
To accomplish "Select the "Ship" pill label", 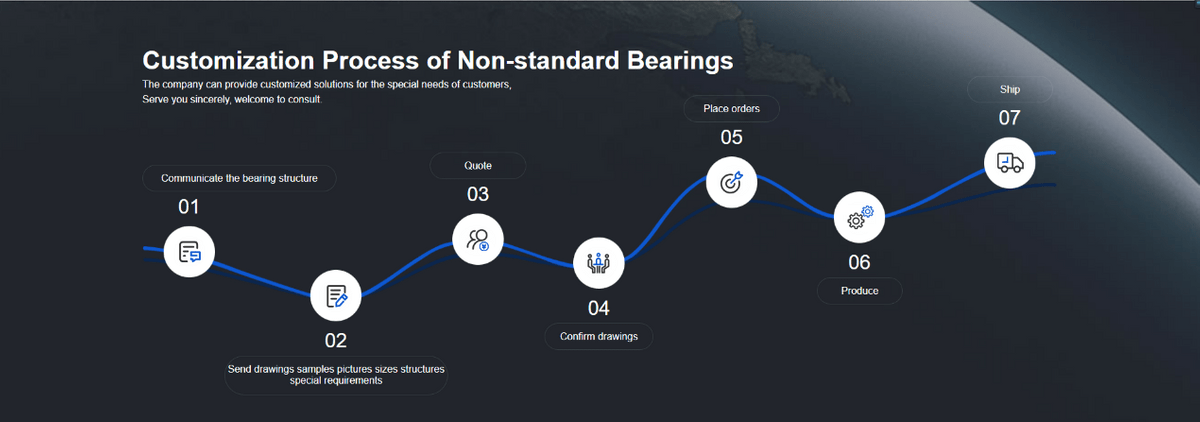I will (1009, 90).
